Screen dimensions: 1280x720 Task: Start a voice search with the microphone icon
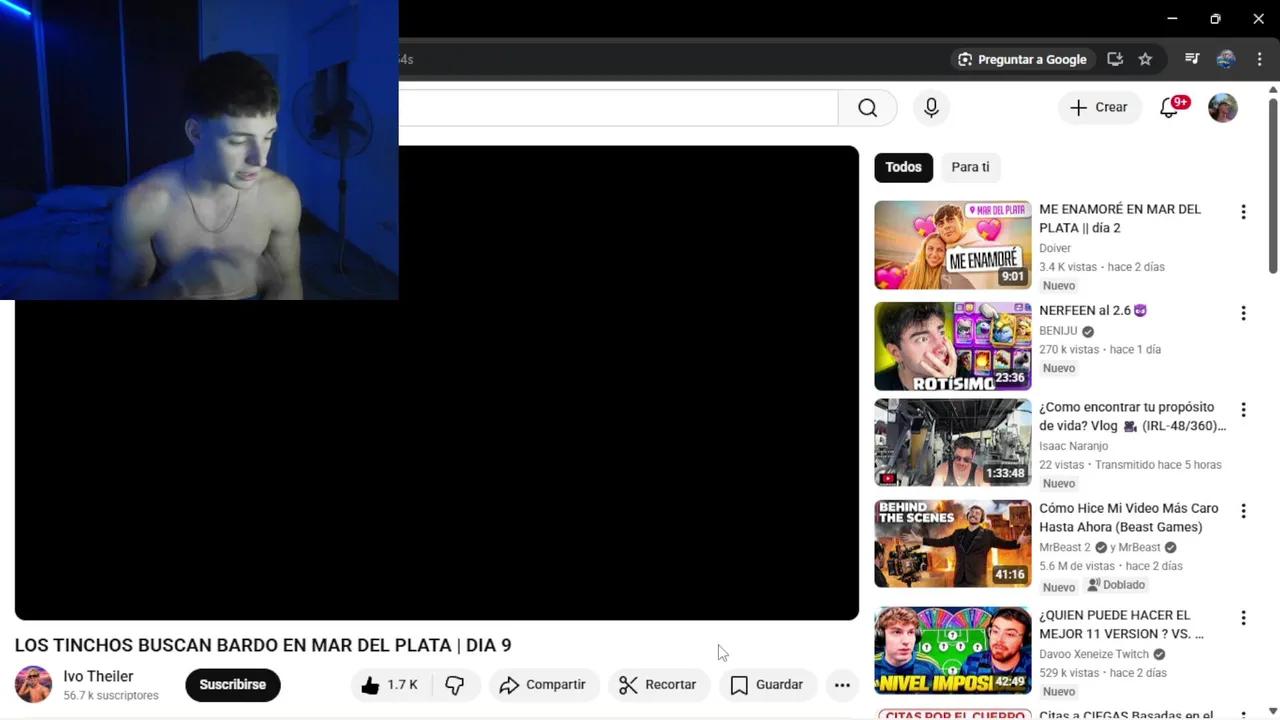pos(931,107)
